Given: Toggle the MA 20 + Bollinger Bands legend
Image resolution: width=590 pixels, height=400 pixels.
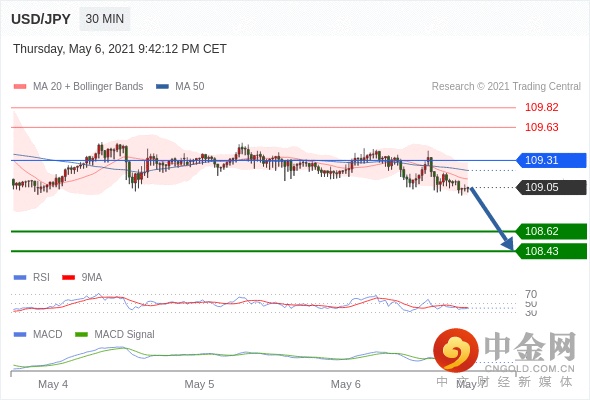Looking at the screenshot, I should tap(78, 87).
